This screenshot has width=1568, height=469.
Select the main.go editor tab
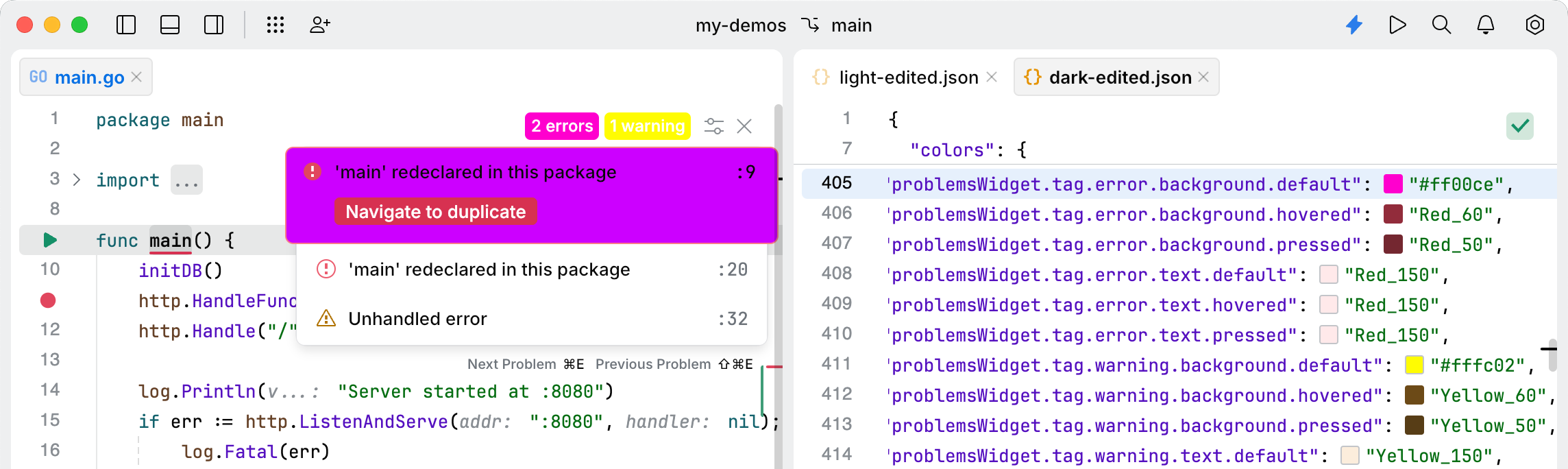click(x=89, y=77)
